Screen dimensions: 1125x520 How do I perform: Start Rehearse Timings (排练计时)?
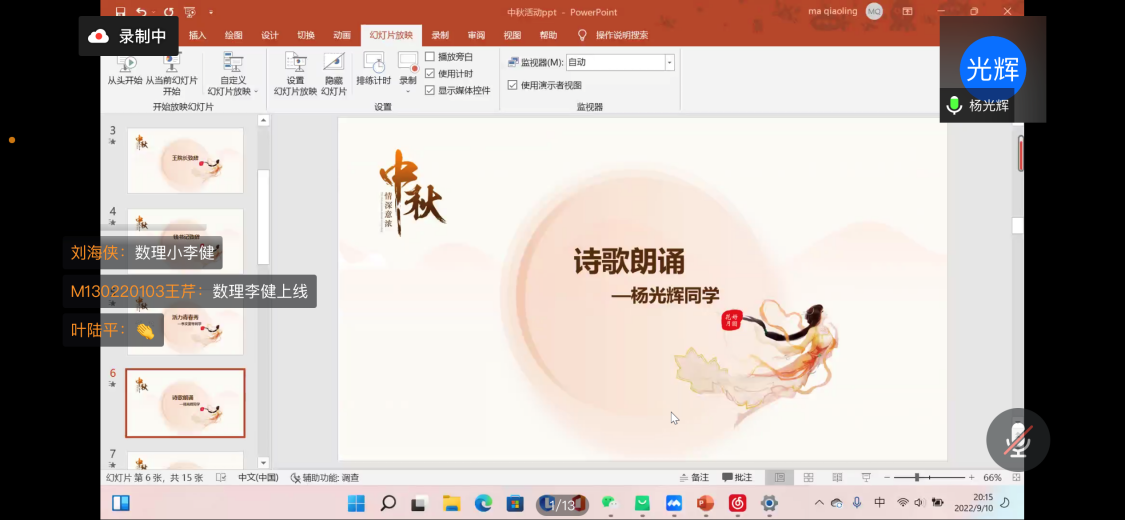click(x=373, y=64)
